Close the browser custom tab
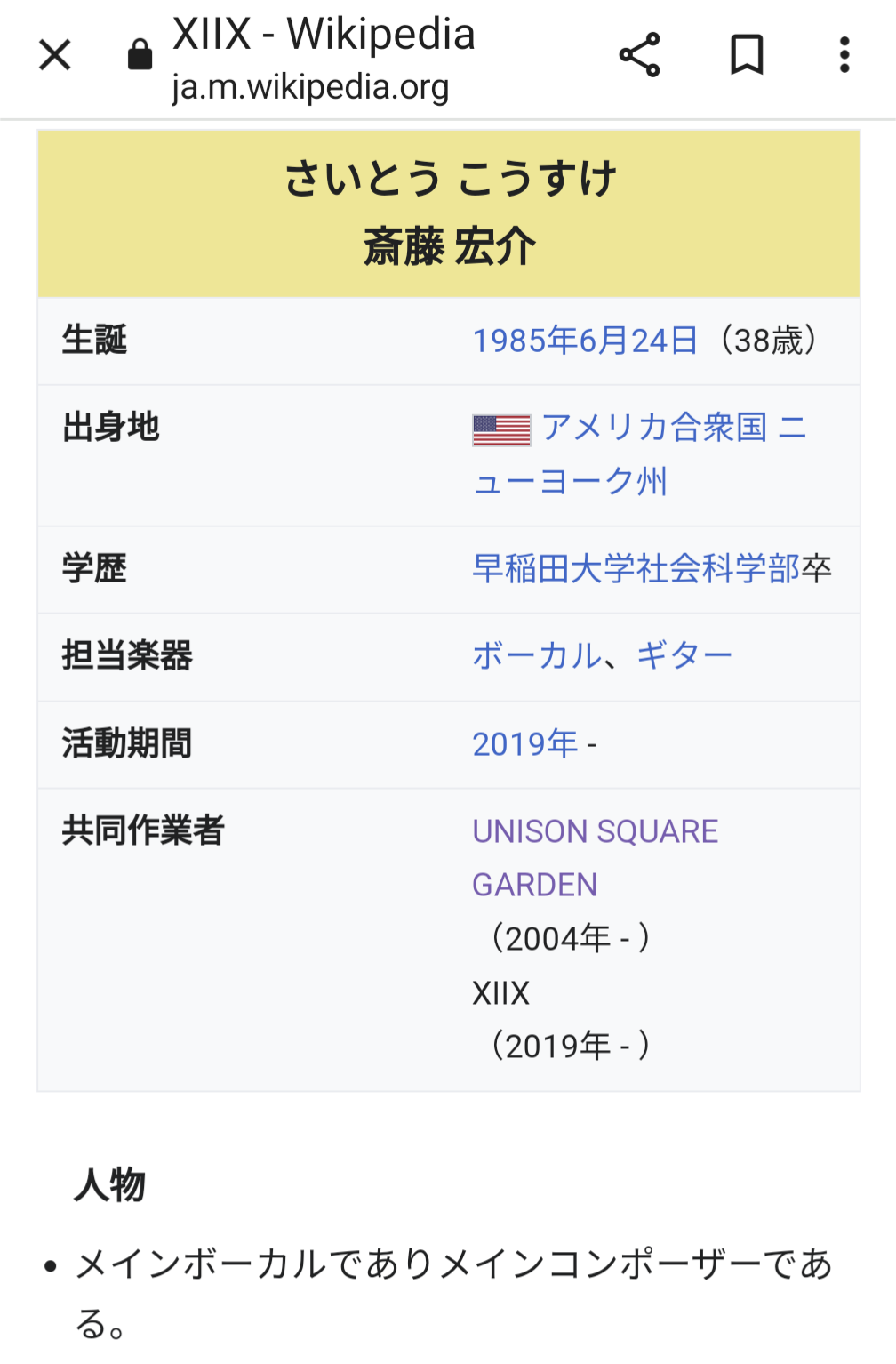This screenshot has height=1364, width=896. coord(55,55)
